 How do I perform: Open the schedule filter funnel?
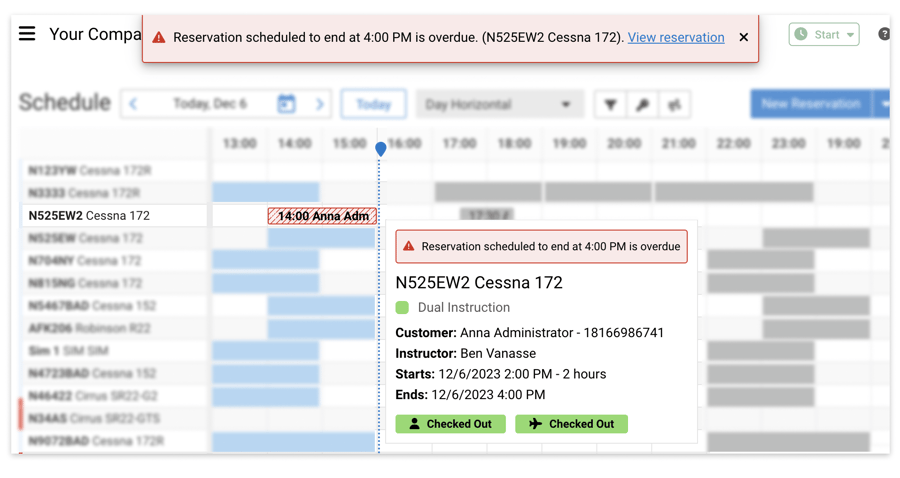click(x=610, y=104)
